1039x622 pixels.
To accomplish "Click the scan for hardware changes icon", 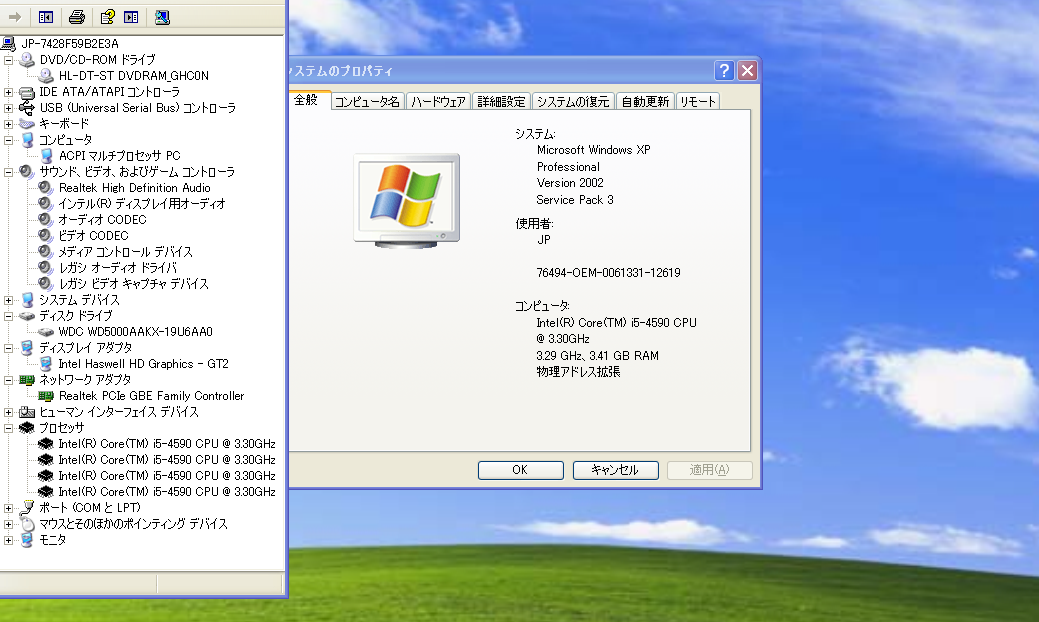I will click(x=162, y=17).
